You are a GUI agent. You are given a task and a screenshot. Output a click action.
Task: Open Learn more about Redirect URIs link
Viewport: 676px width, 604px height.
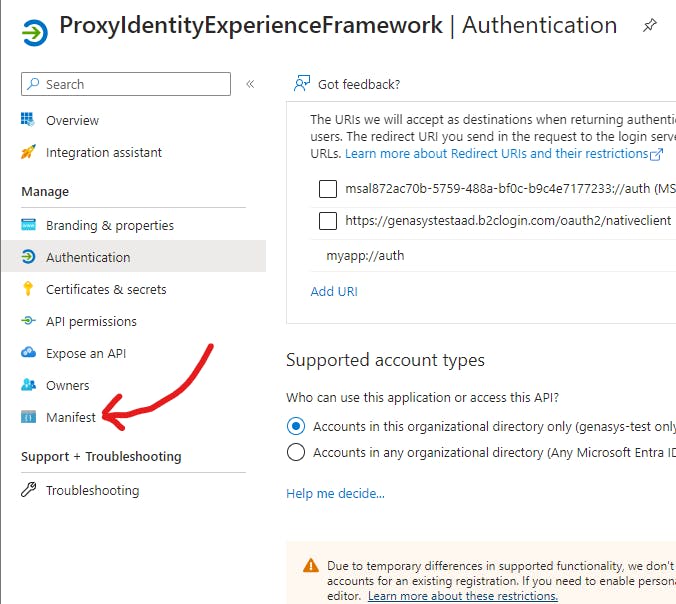(x=504, y=154)
